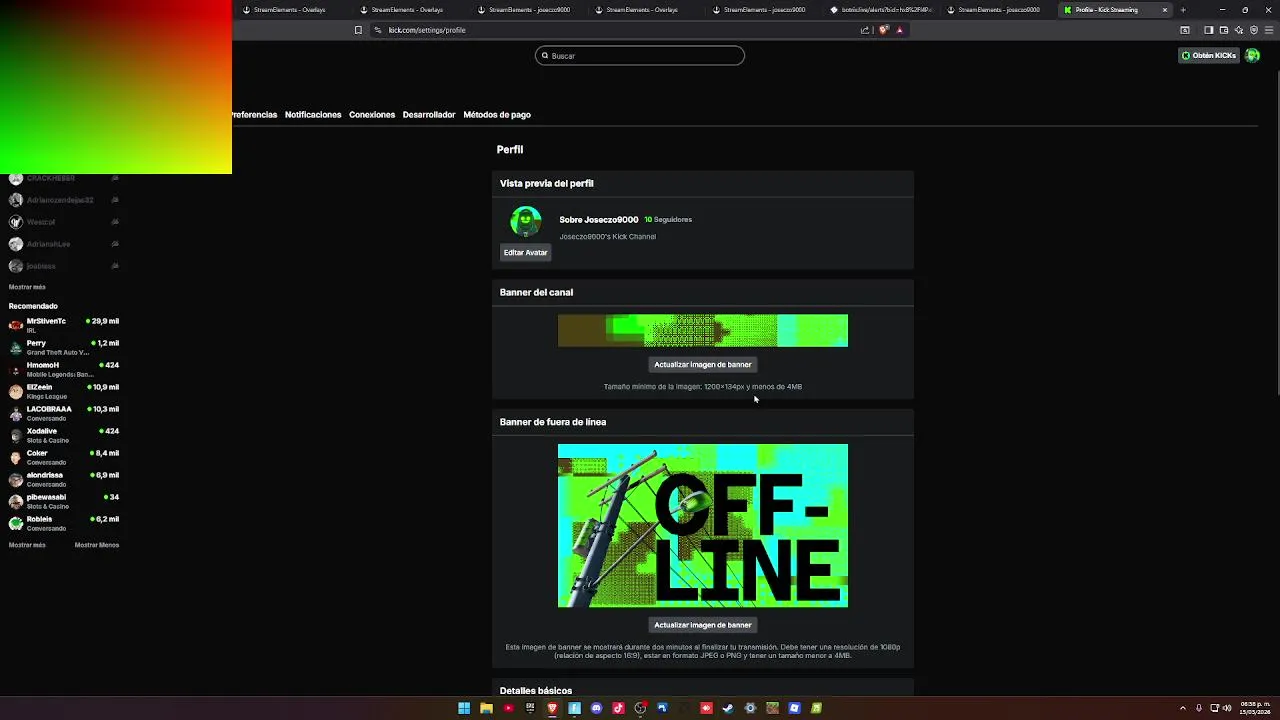Click the channel banner preview image
The image size is (1280, 720).
click(703, 331)
